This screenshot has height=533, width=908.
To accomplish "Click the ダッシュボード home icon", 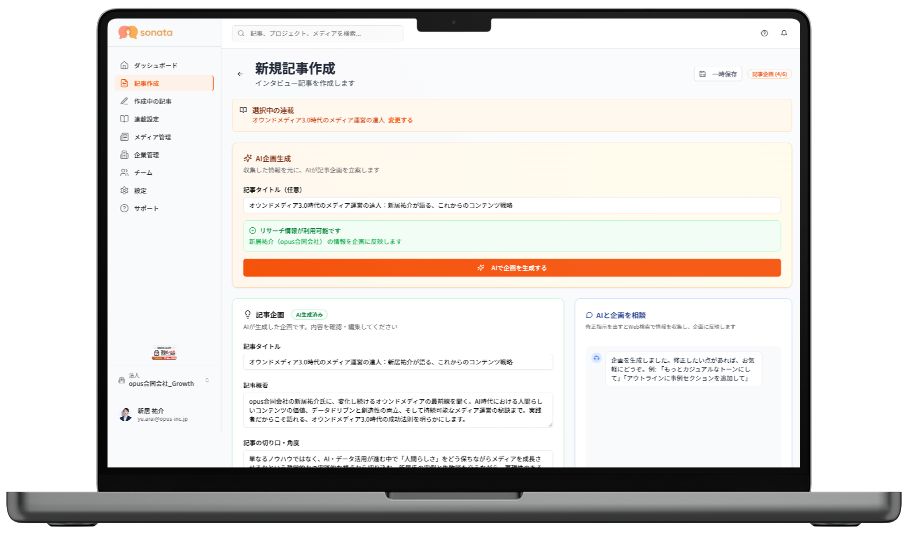I will pyautogui.click(x=123, y=65).
